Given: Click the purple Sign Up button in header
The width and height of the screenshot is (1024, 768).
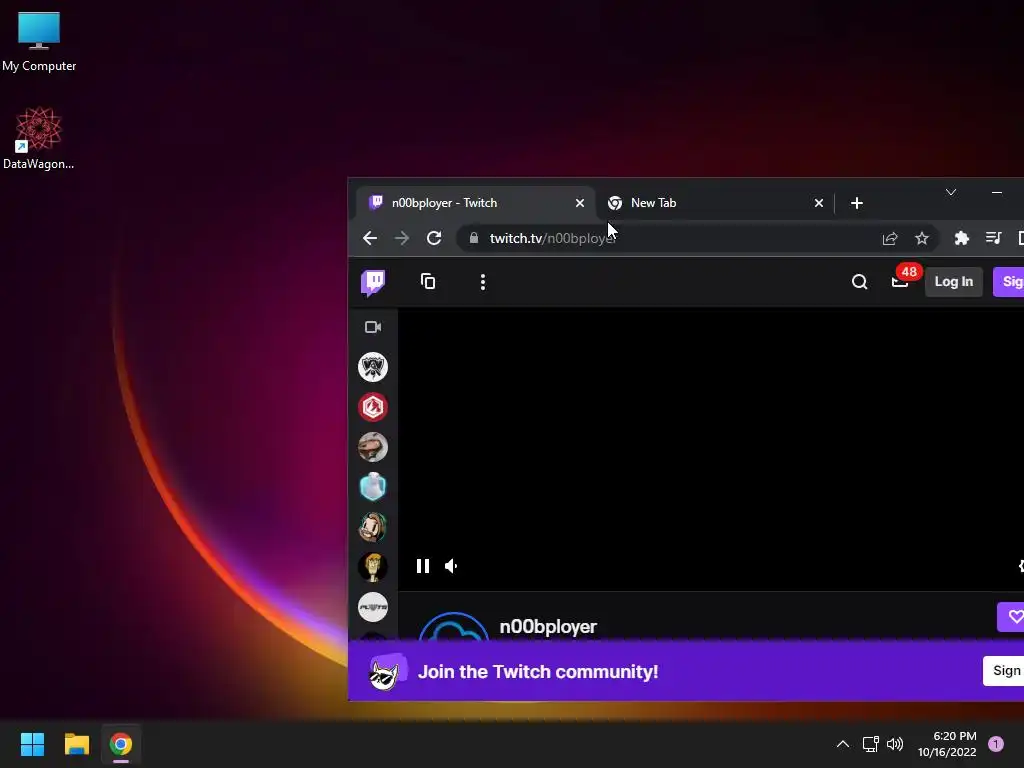Looking at the screenshot, I should click(x=1009, y=281).
